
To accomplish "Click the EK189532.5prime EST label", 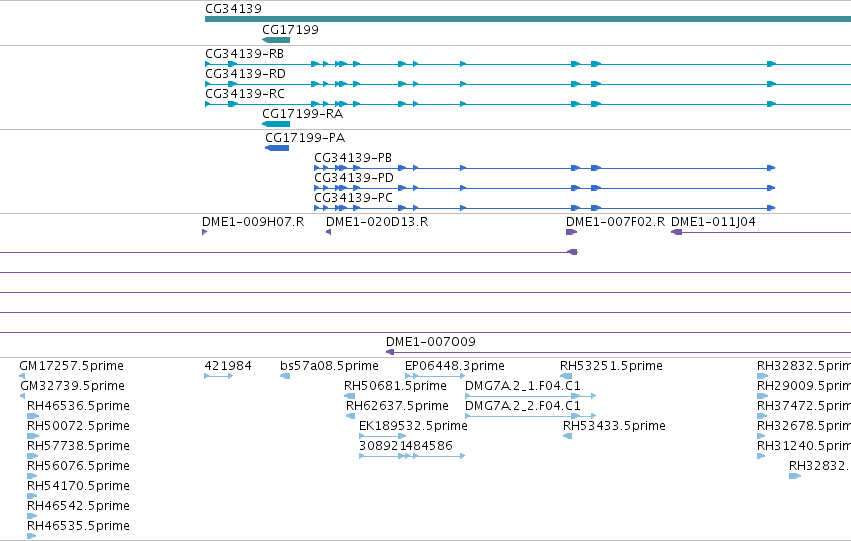I will 413,426.
